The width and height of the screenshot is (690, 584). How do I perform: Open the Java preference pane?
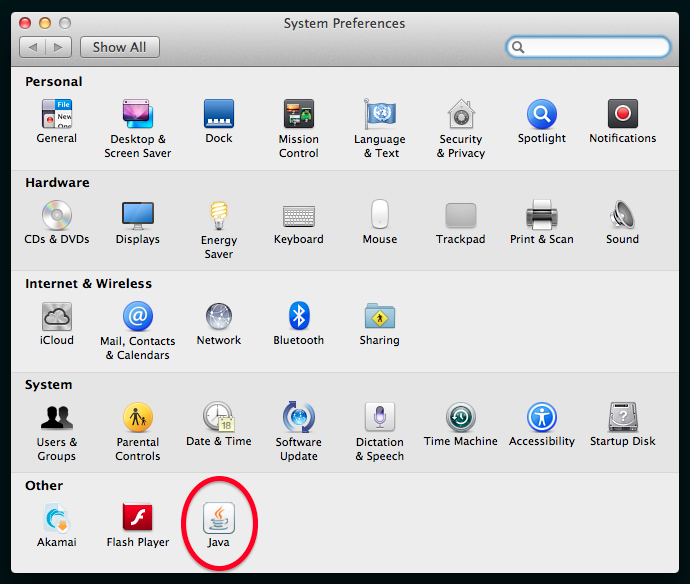(x=218, y=518)
